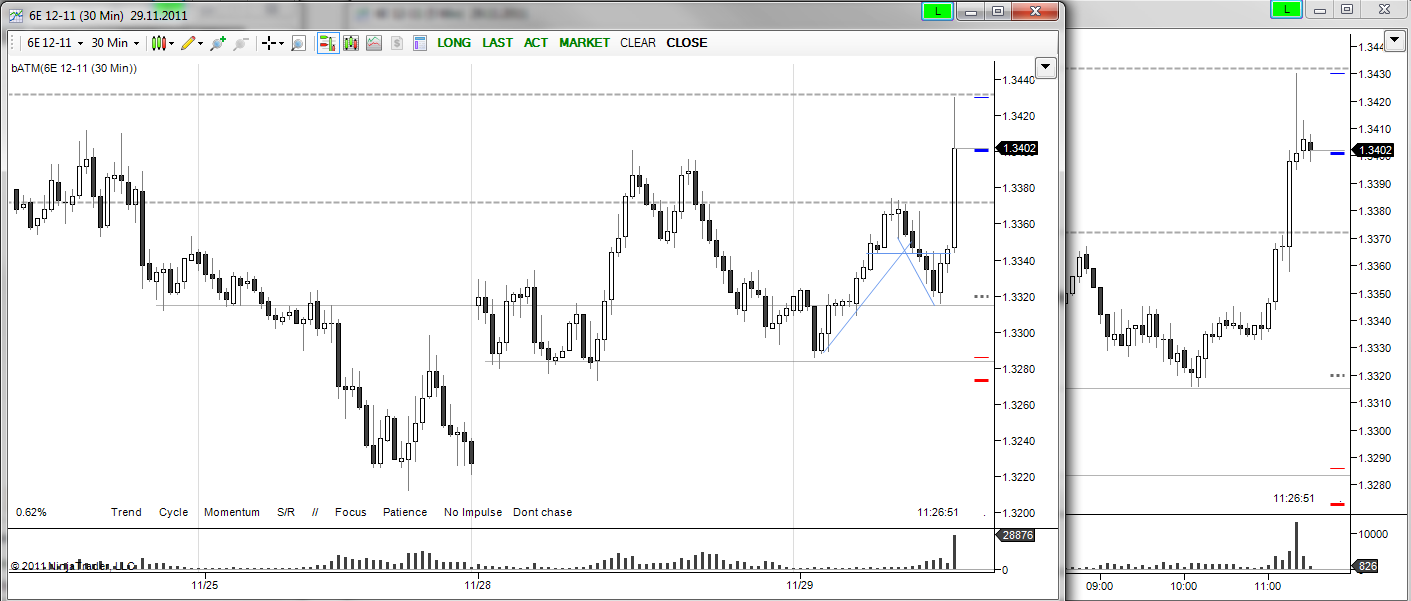Click the green L link button in the background window
This screenshot has height=601, width=1411.
(x=1286, y=9)
